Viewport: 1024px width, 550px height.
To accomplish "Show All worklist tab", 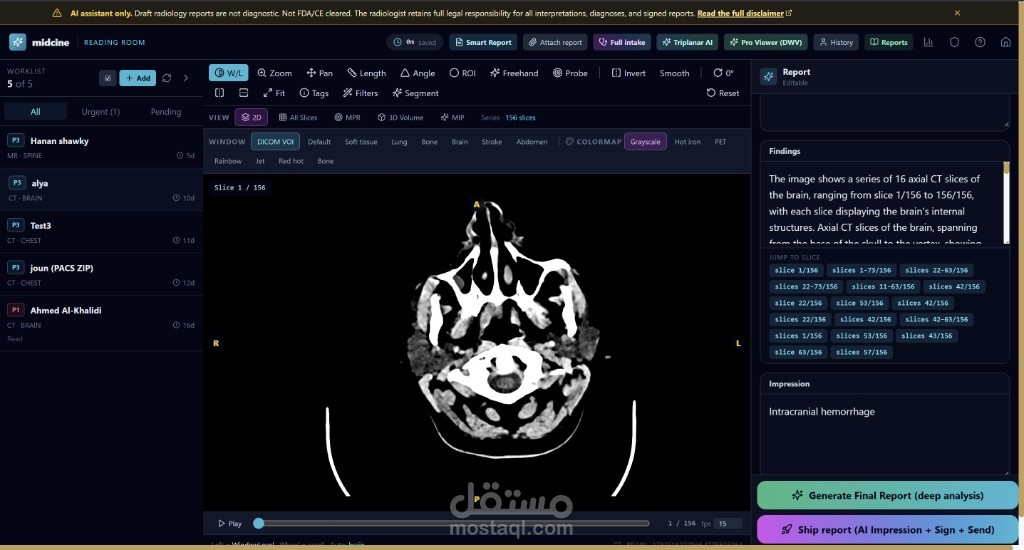I will [x=35, y=112].
